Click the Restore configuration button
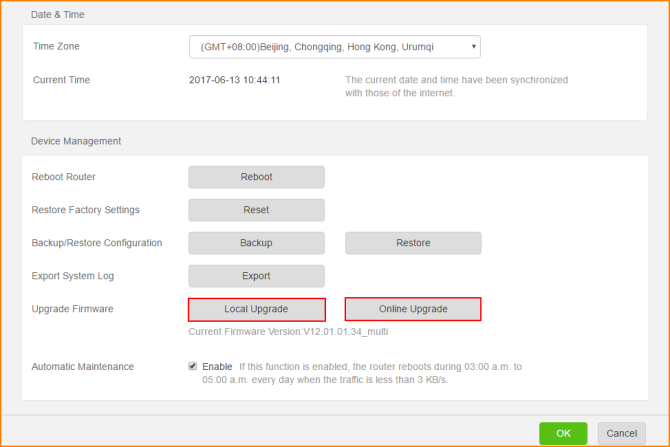This screenshot has height=447, width=670. [x=413, y=243]
